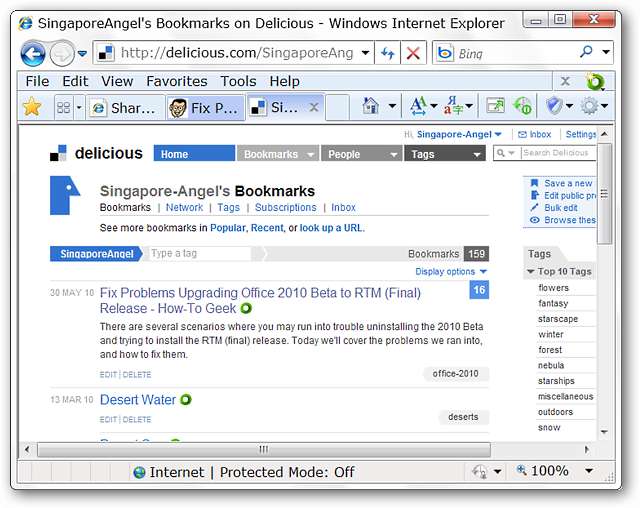Image resolution: width=640 pixels, height=508 pixels.
Task: Open the search provider dropdown arrow
Action: pos(606,52)
